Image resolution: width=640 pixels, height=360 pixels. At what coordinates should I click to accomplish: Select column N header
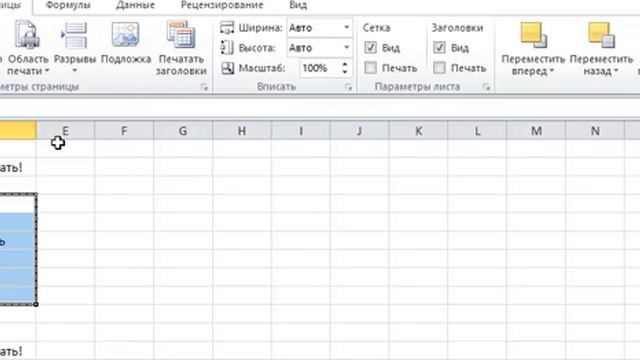point(595,131)
